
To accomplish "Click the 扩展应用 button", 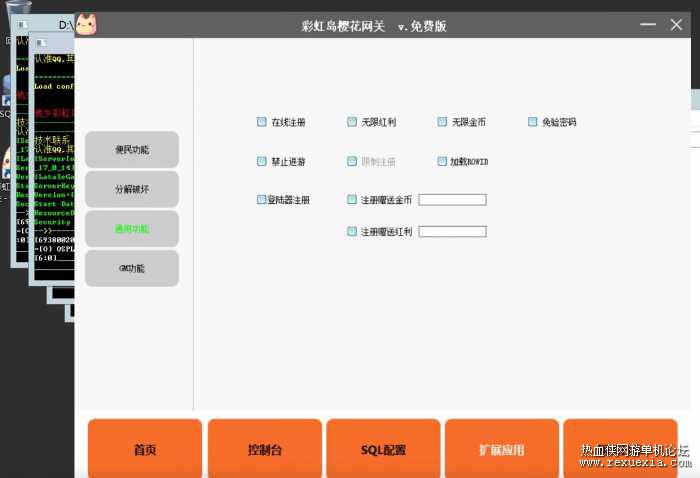I will 502,450.
